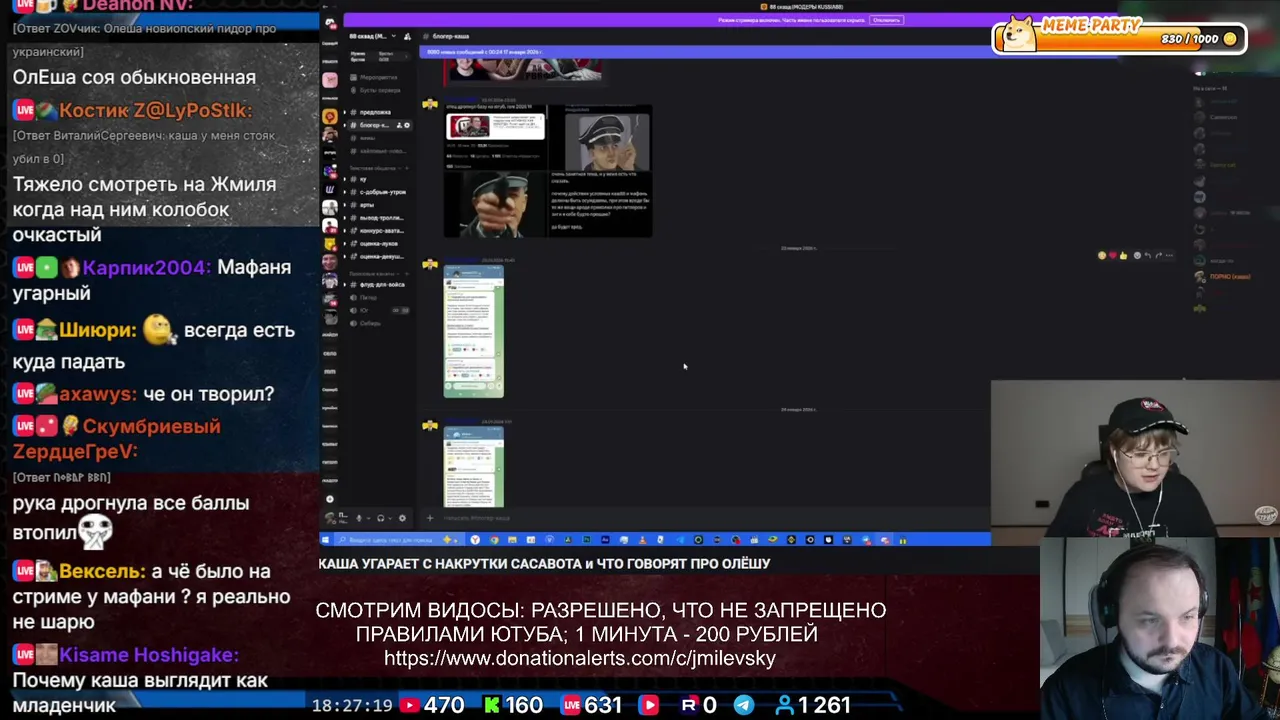Viewport: 1280px width, 720px height.
Task: Open settings gear of #блогер-каша channel
Action: pos(407,125)
